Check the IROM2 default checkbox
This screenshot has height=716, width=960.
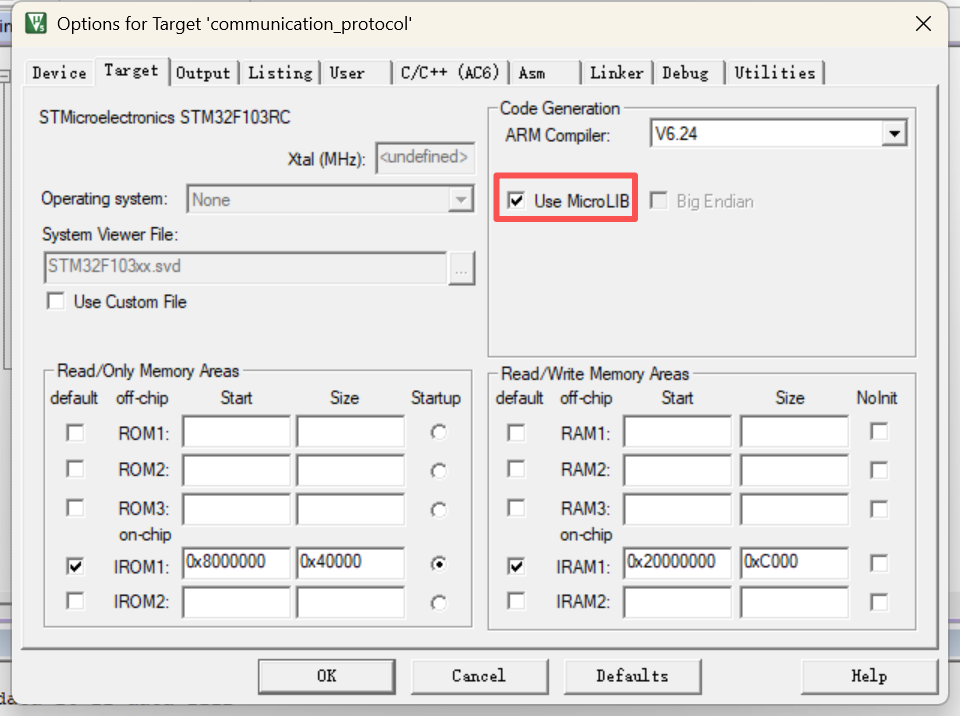75,601
